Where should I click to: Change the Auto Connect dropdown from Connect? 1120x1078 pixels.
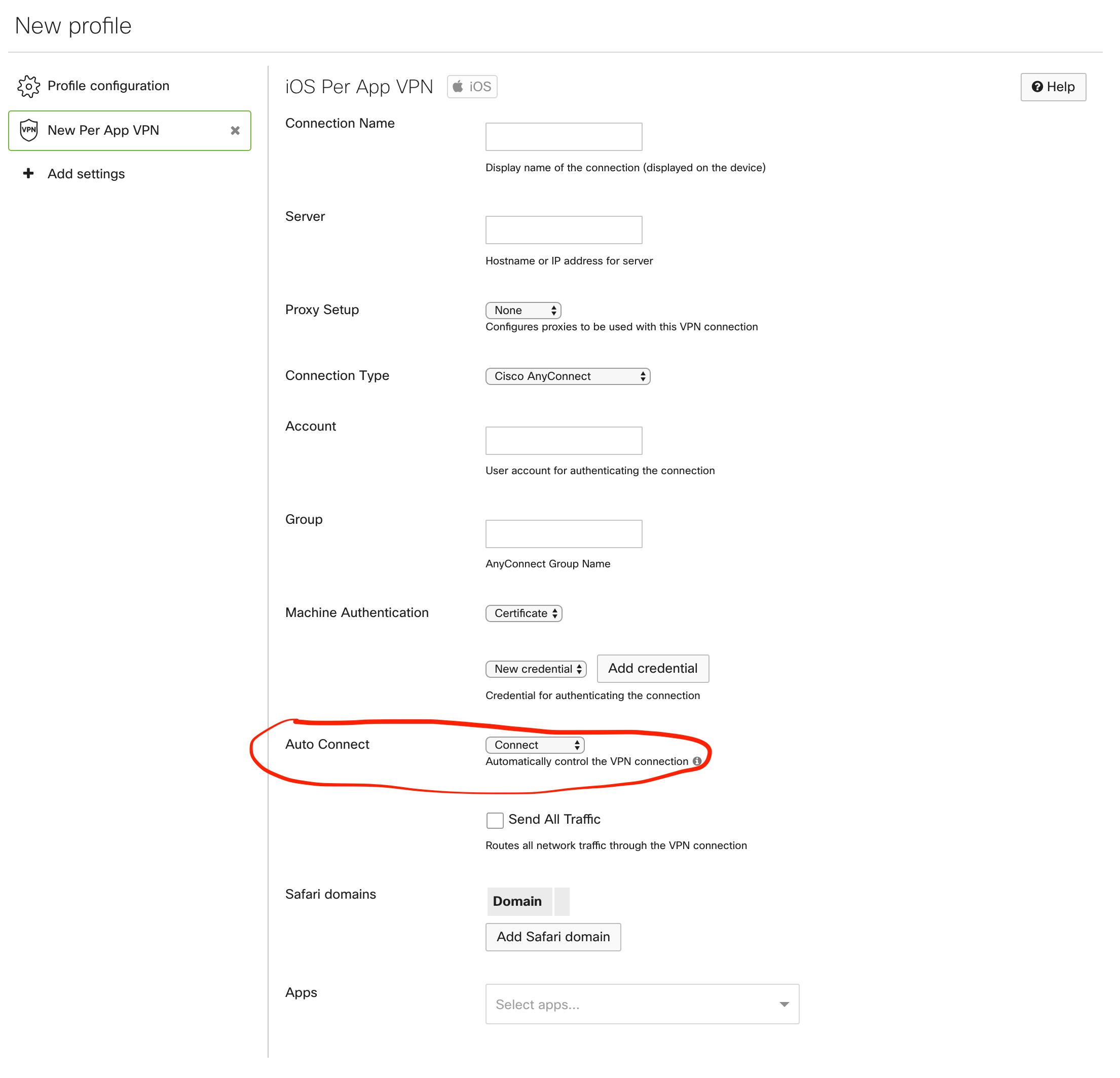pos(535,744)
